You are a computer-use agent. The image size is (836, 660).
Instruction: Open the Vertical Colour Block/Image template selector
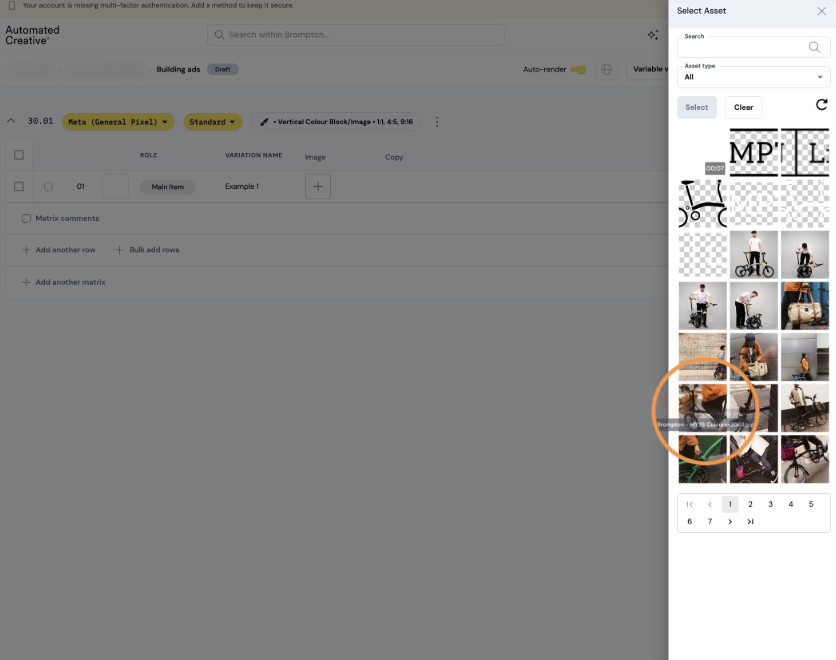point(335,122)
